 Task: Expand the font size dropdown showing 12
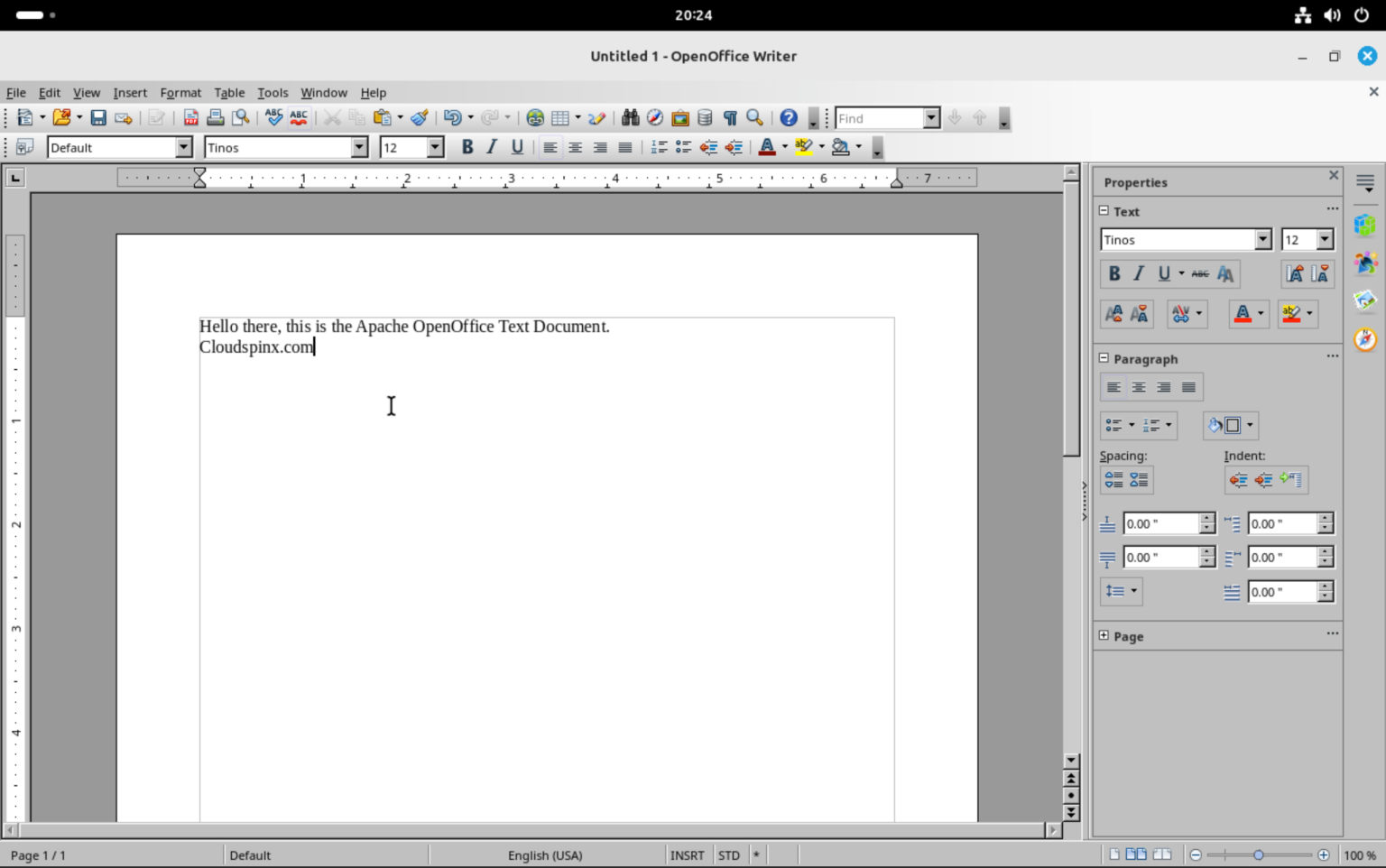click(x=434, y=147)
